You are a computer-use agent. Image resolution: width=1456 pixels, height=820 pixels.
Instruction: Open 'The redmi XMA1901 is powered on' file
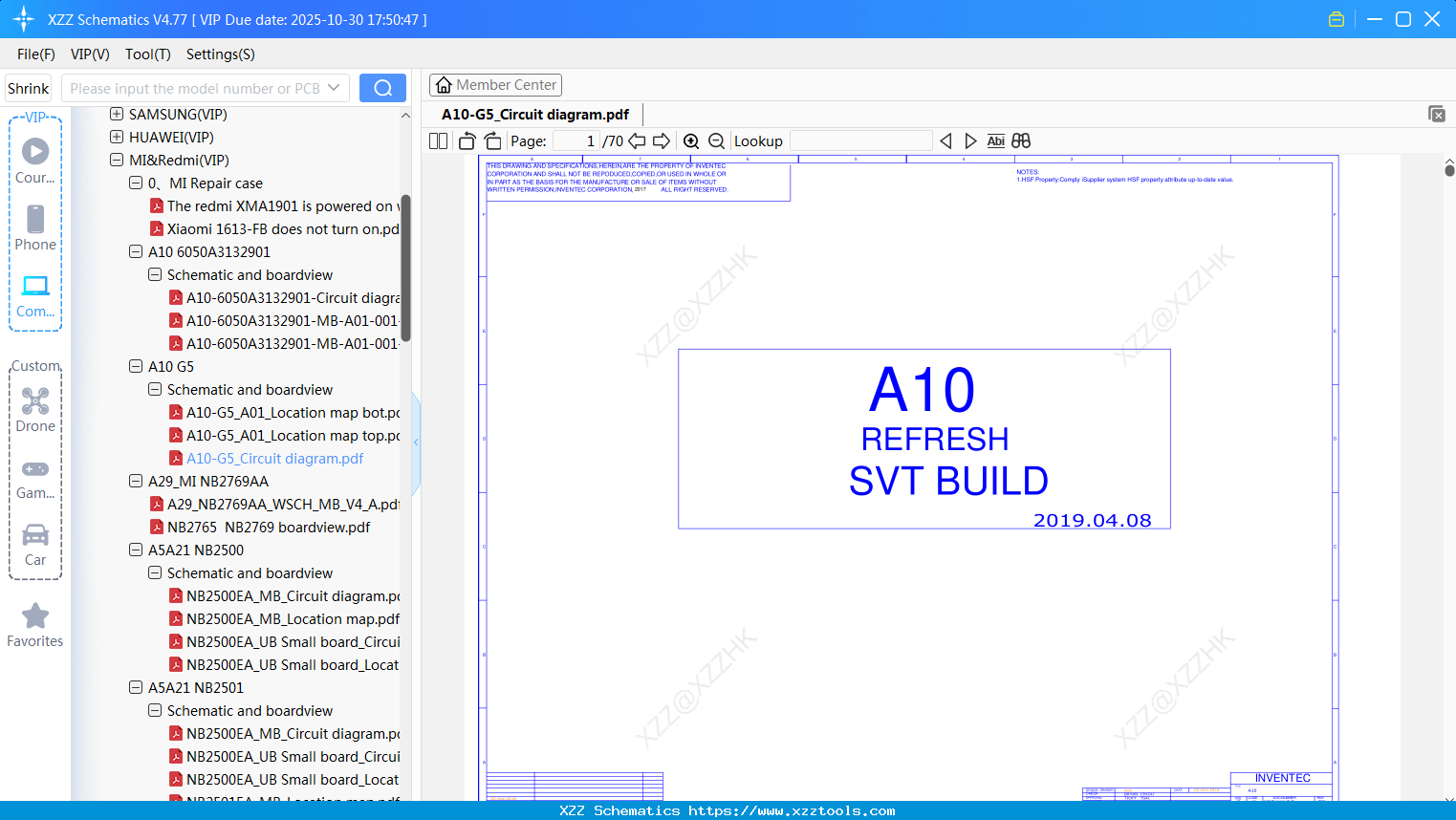click(283, 206)
